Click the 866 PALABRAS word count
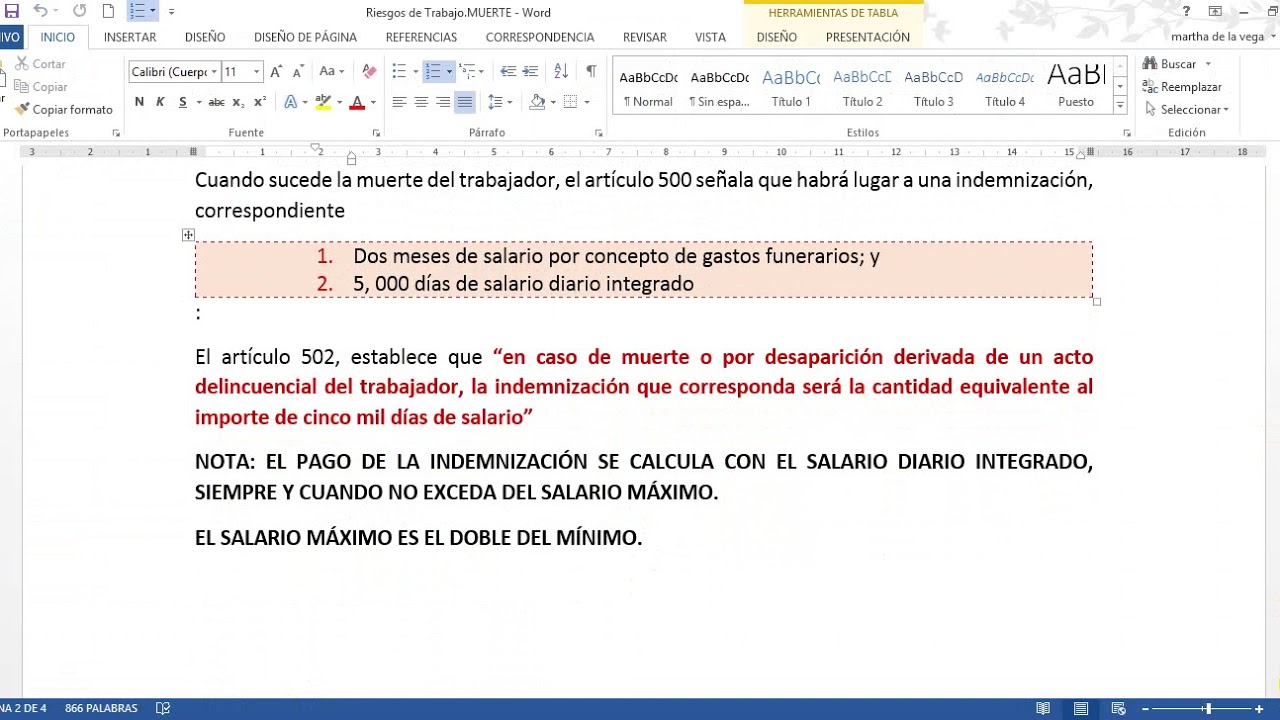Viewport: 1280px width, 720px height. (101, 709)
